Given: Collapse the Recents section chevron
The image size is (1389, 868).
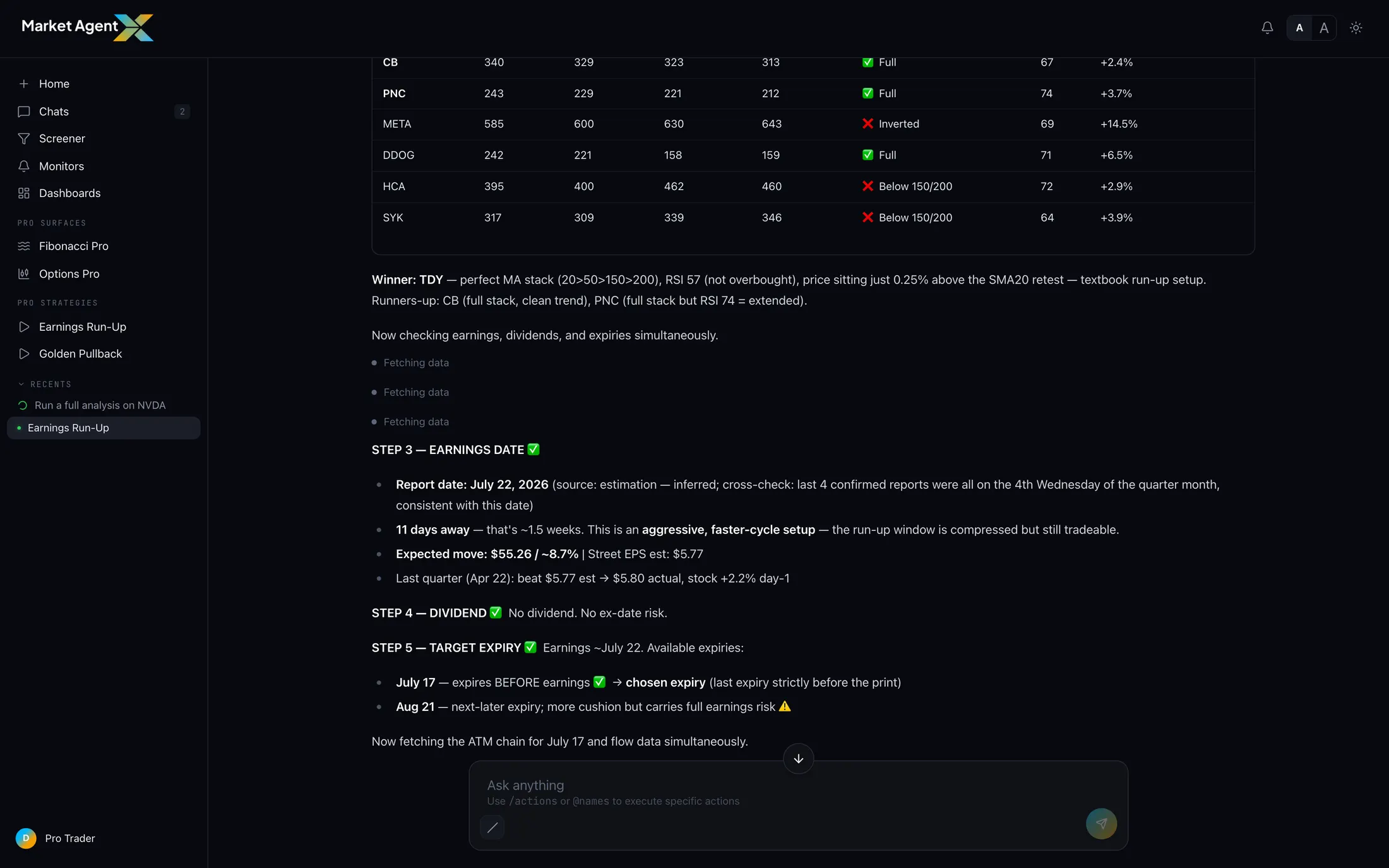Looking at the screenshot, I should [x=21, y=384].
